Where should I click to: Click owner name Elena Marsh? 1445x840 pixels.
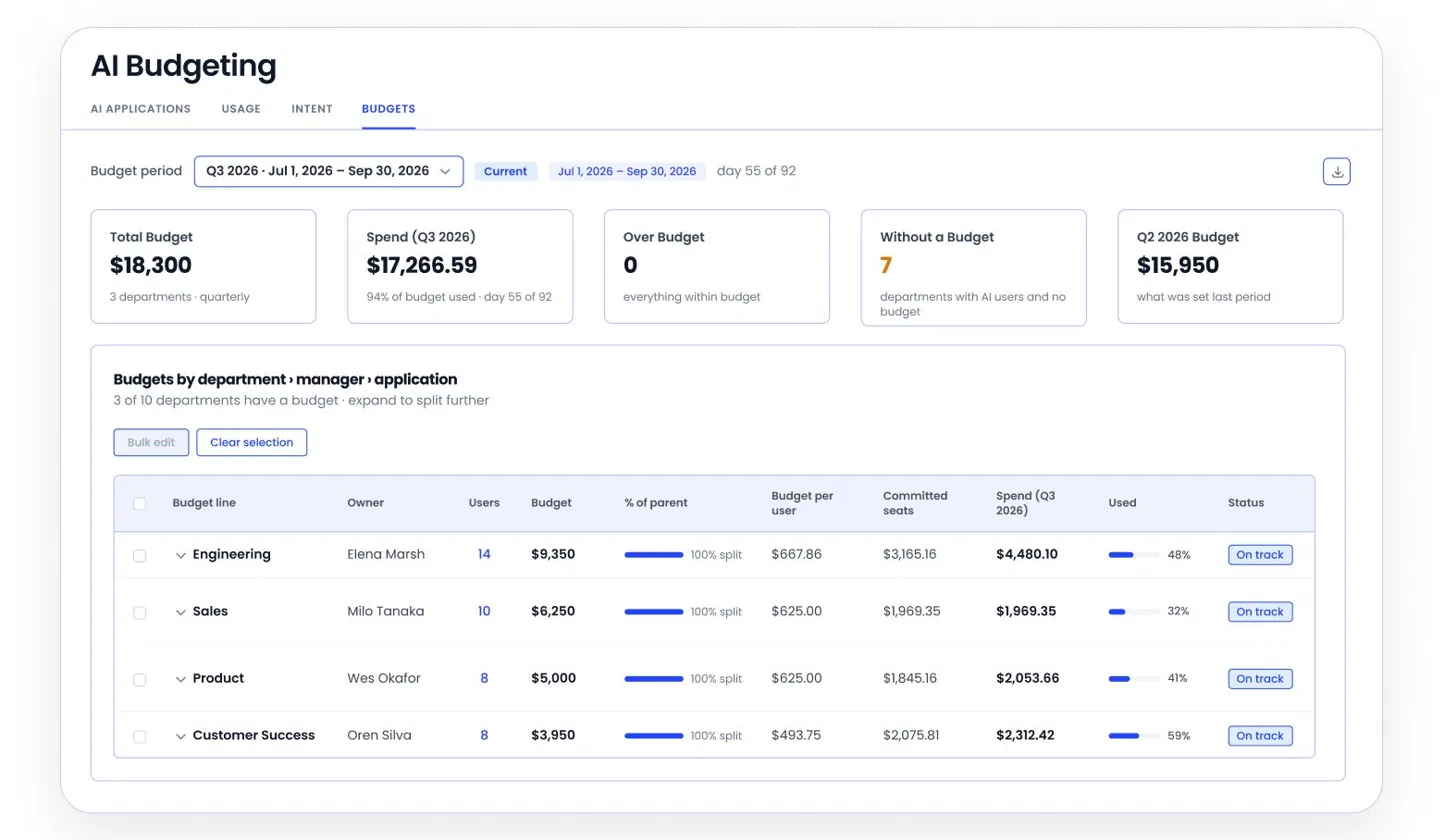[386, 554]
